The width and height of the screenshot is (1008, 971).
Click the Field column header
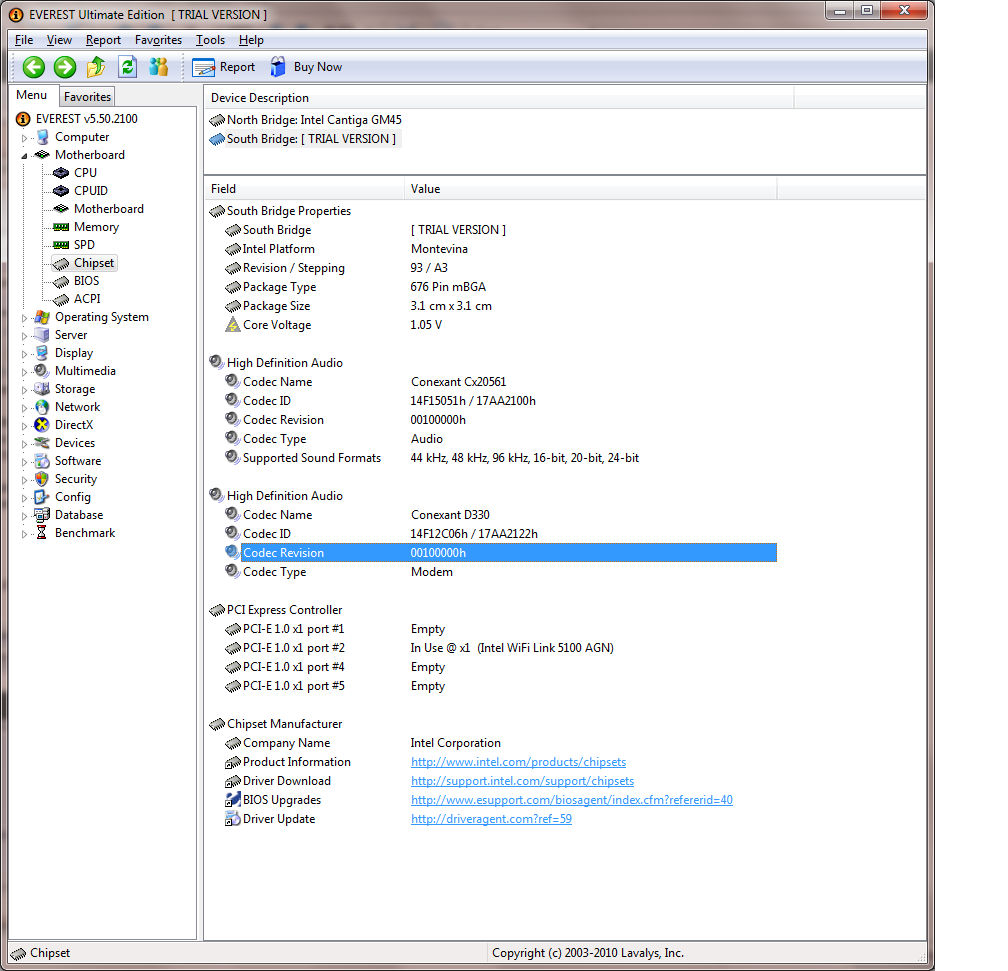click(x=305, y=189)
